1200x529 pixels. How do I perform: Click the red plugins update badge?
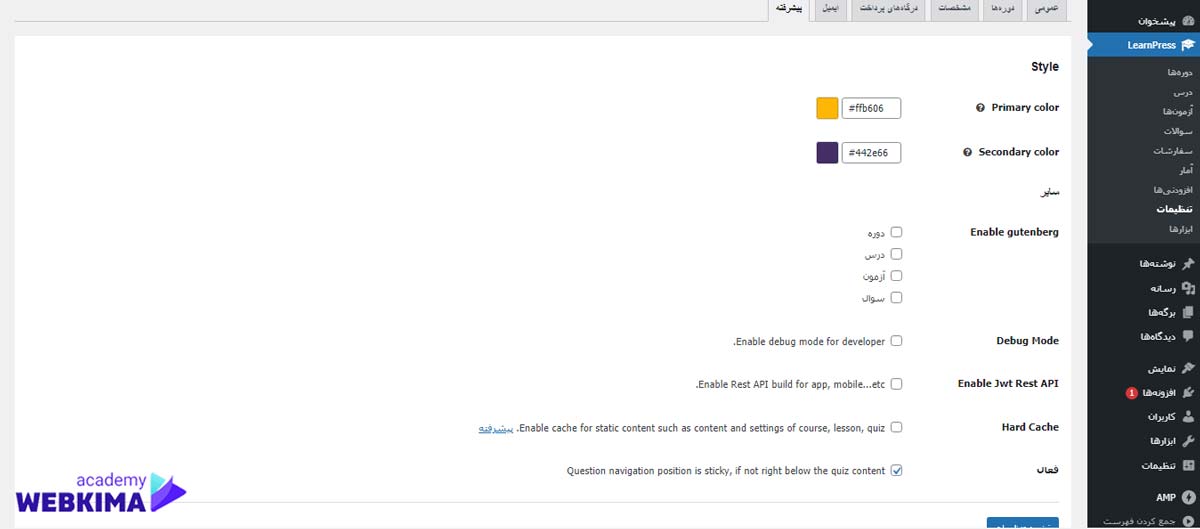coord(1131,393)
